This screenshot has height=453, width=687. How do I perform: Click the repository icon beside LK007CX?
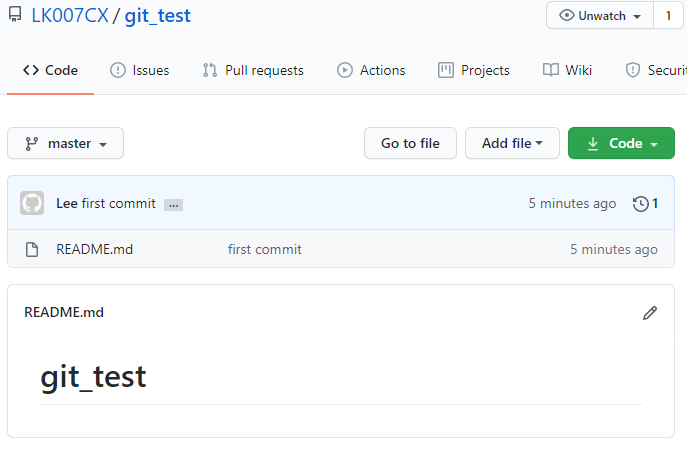pyautogui.click(x=15, y=16)
